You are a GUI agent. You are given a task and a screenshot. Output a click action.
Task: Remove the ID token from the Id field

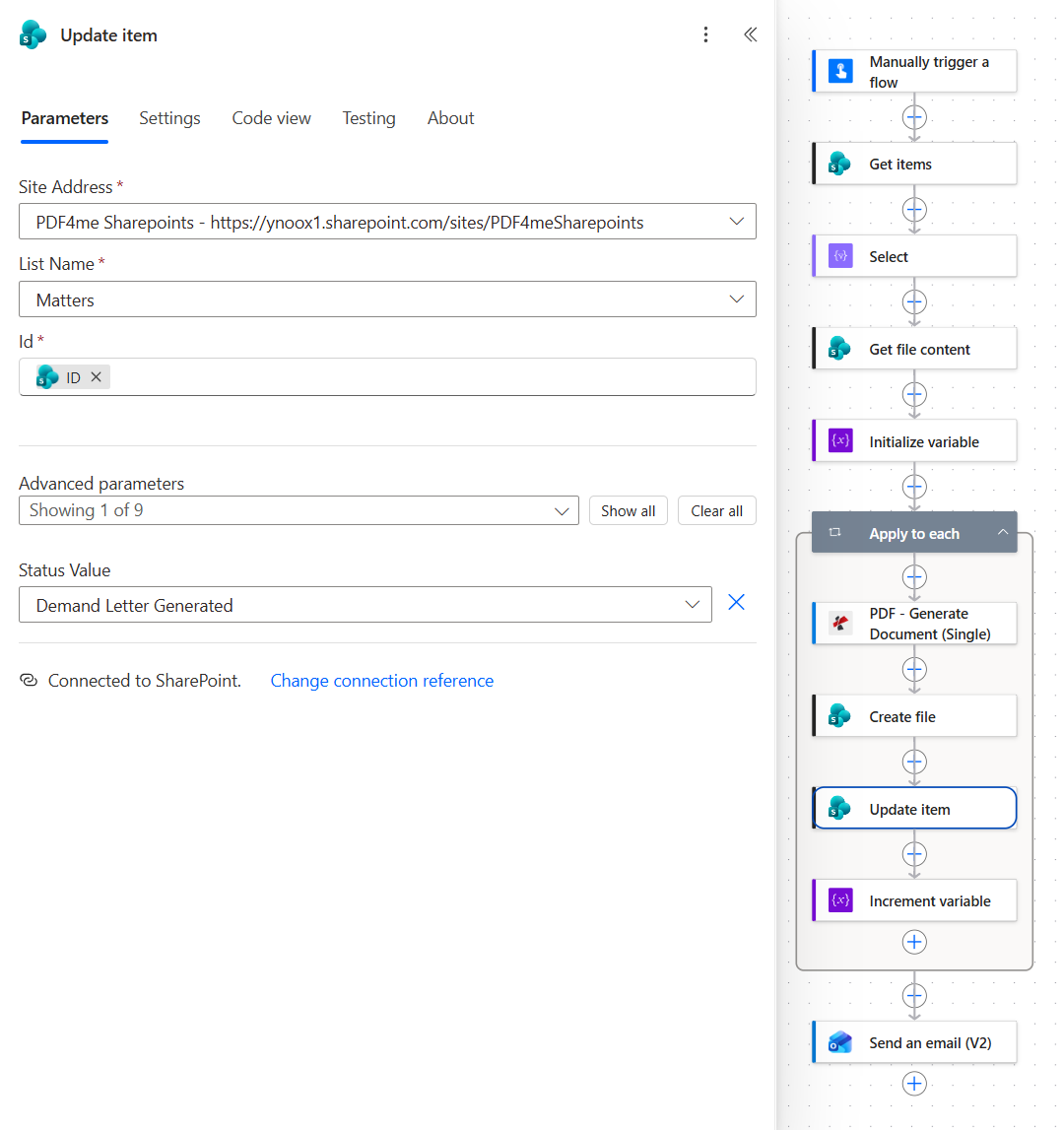tap(96, 377)
